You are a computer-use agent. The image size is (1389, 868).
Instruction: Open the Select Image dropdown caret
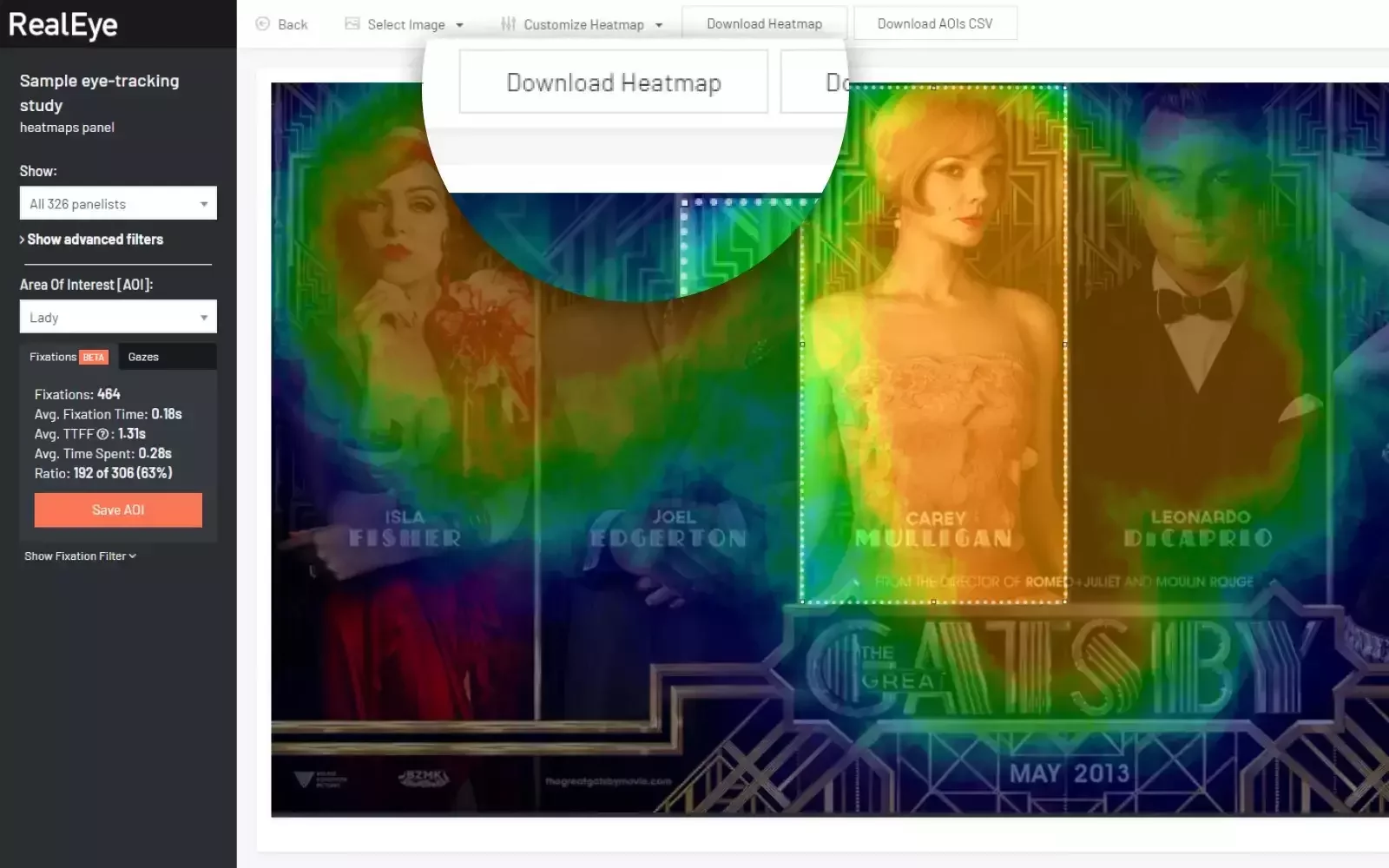click(x=459, y=25)
